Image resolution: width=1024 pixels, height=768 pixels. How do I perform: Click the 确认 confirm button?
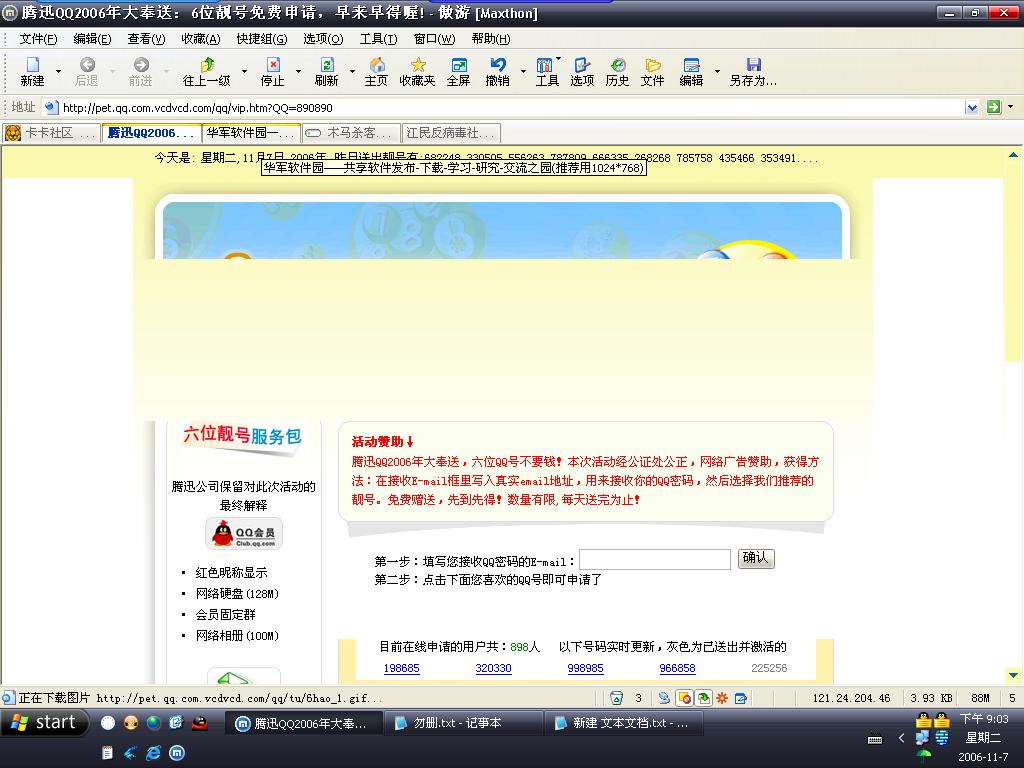click(x=756, y=559)
